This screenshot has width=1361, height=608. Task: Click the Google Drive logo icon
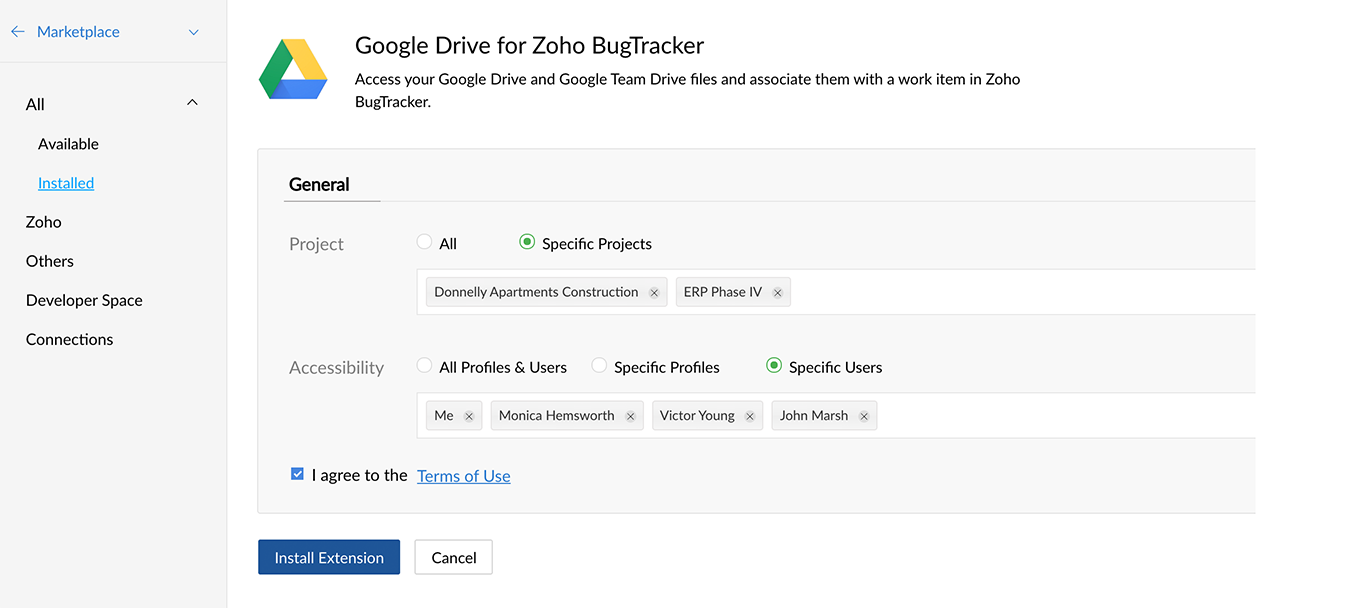click(x=293, y=69)
